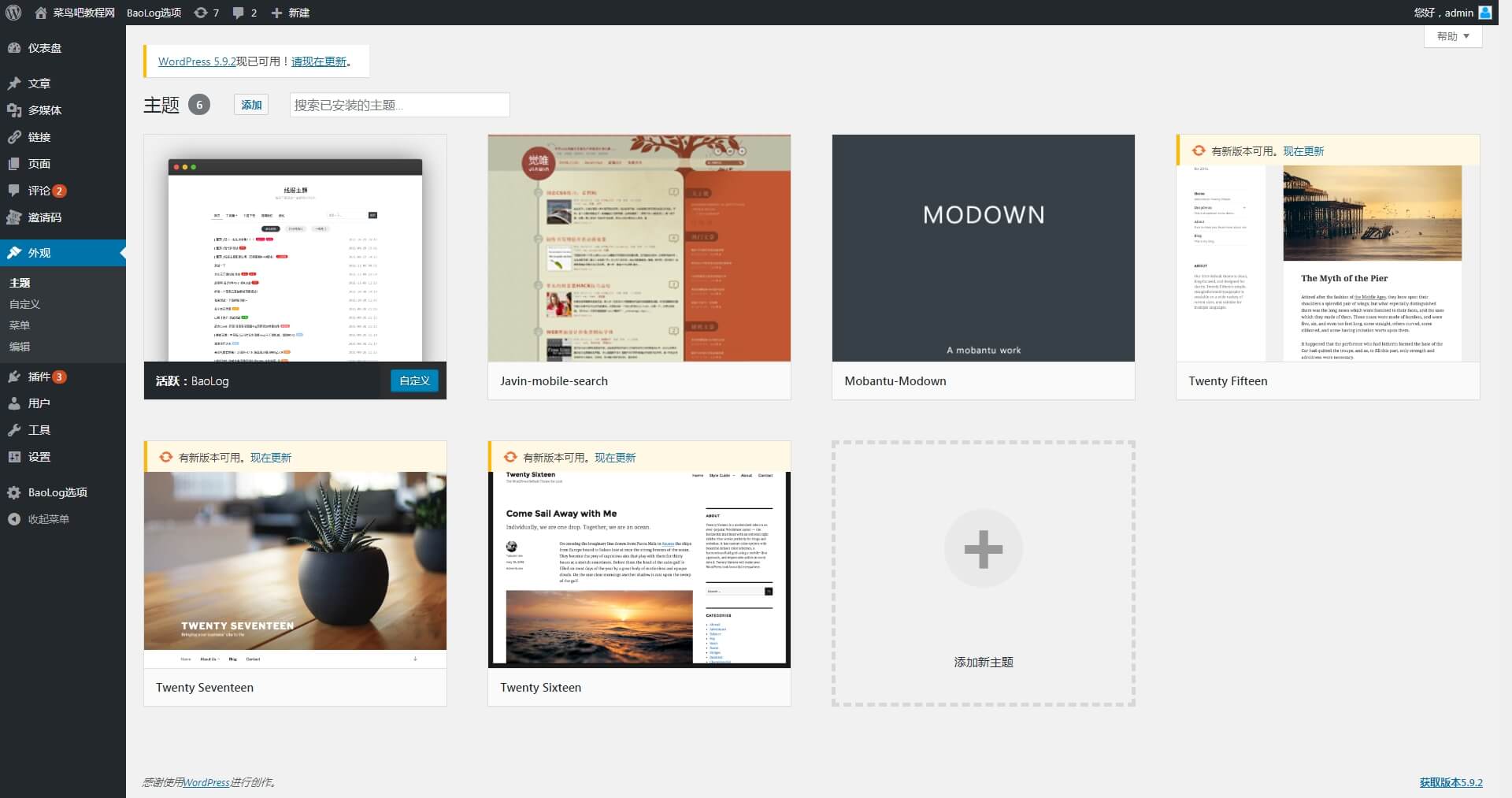The image size is (1512, 798).
Task: Expand the 帮助 help dropdown
Action: coord(1453,36)
